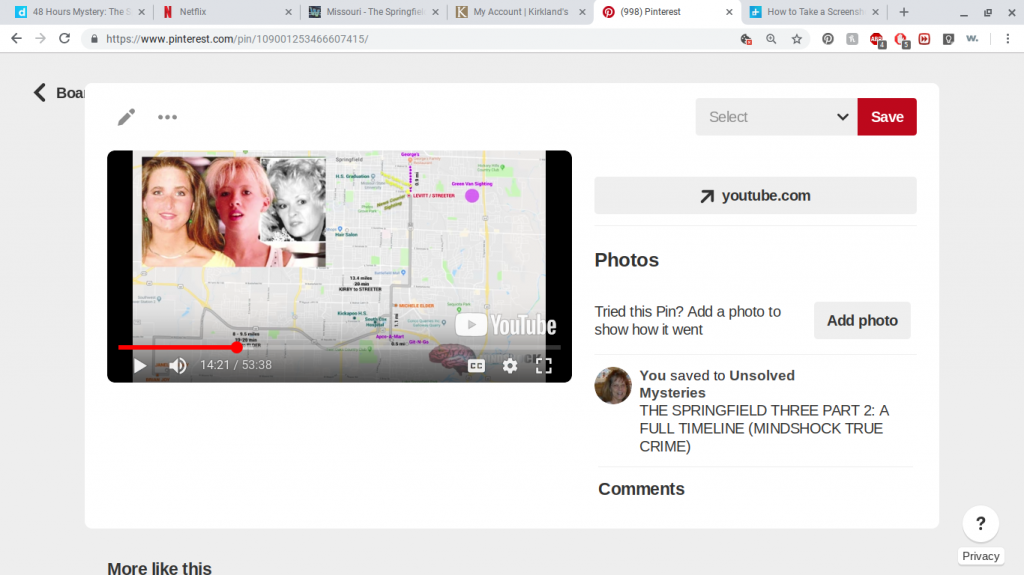Open the help question mark button

980,524
